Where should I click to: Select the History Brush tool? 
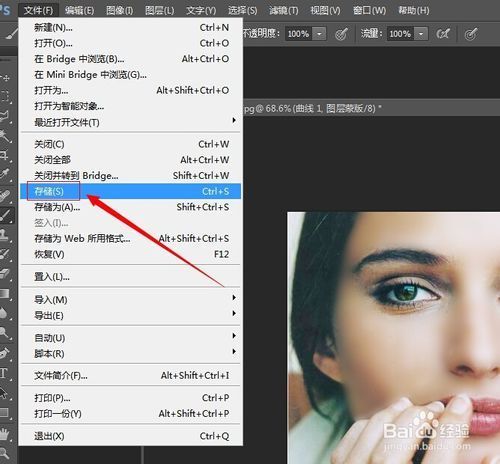6,254
